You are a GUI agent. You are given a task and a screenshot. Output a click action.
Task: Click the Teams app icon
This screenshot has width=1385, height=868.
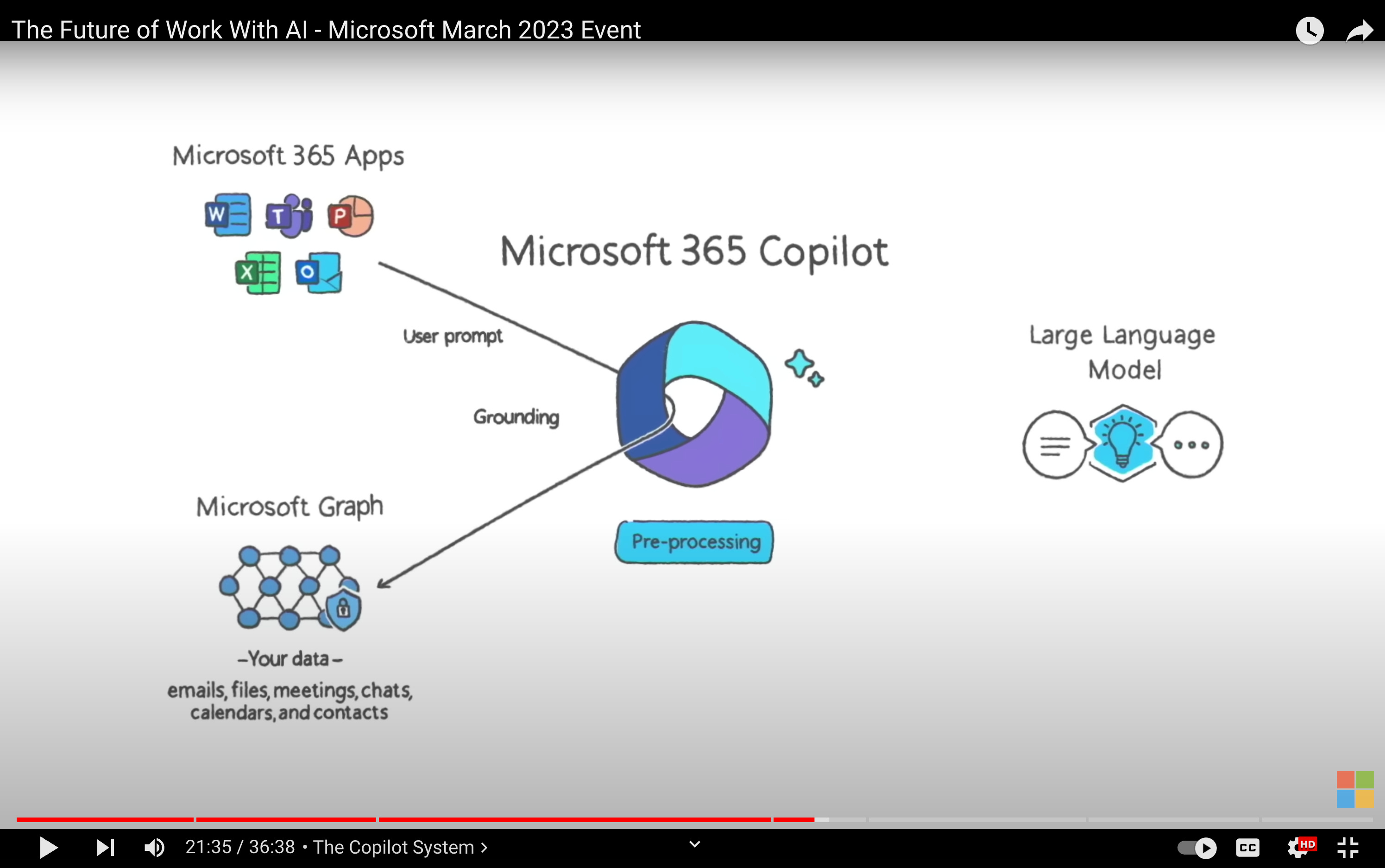point(290,216)
